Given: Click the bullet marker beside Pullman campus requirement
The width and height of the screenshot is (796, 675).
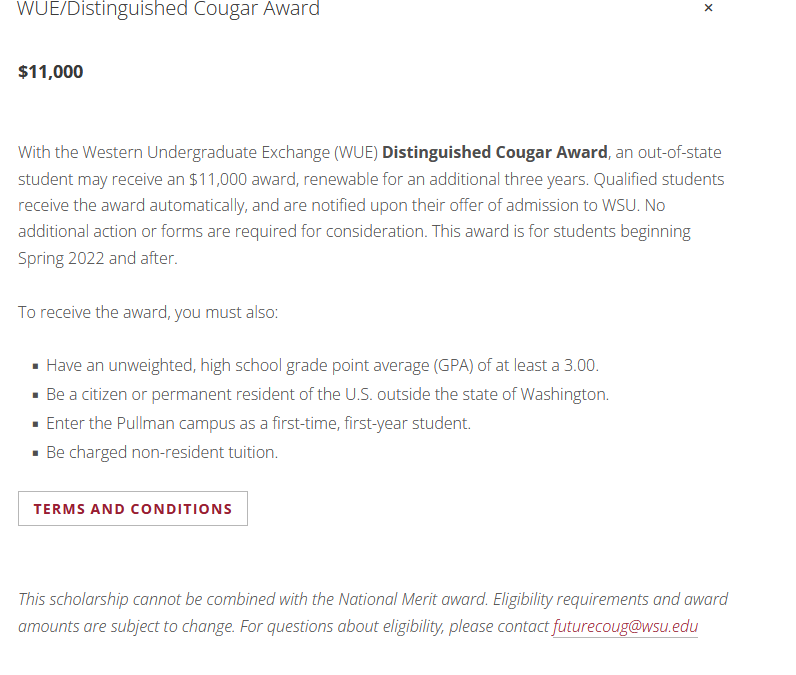Looking at the screenshot, I should coord(36,424).
